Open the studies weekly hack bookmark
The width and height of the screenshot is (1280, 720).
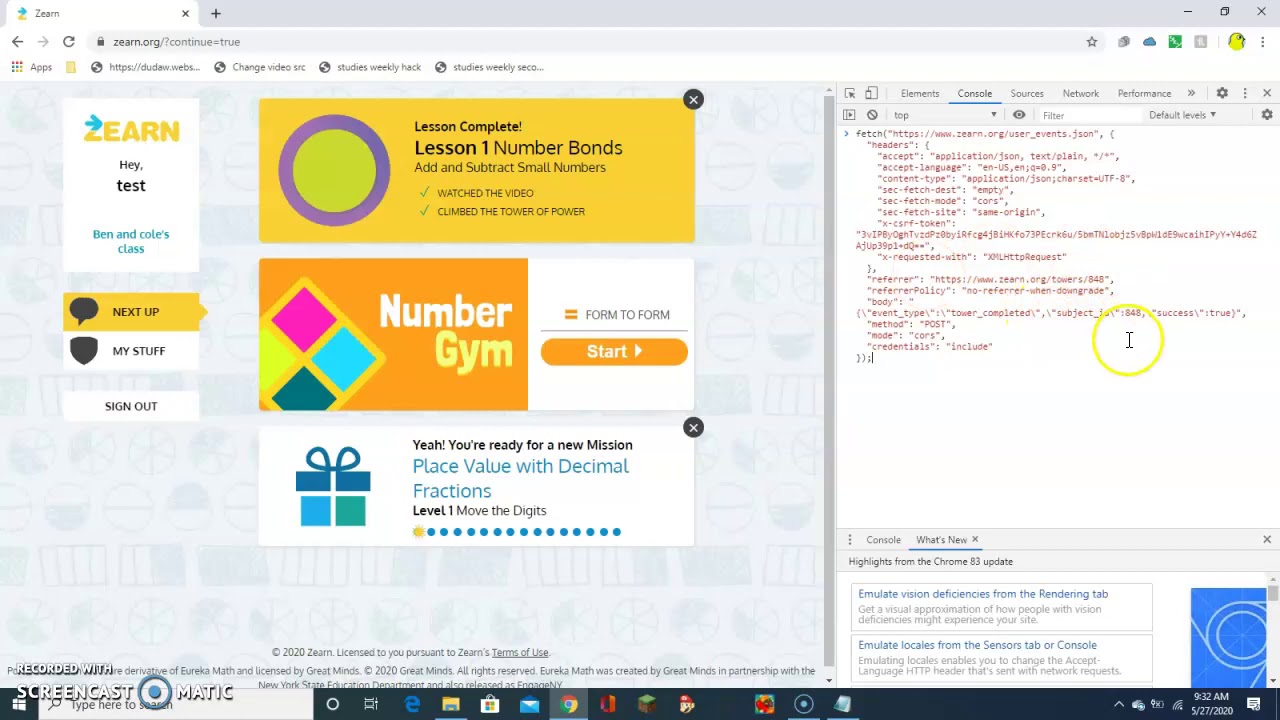tap(369, 67)
